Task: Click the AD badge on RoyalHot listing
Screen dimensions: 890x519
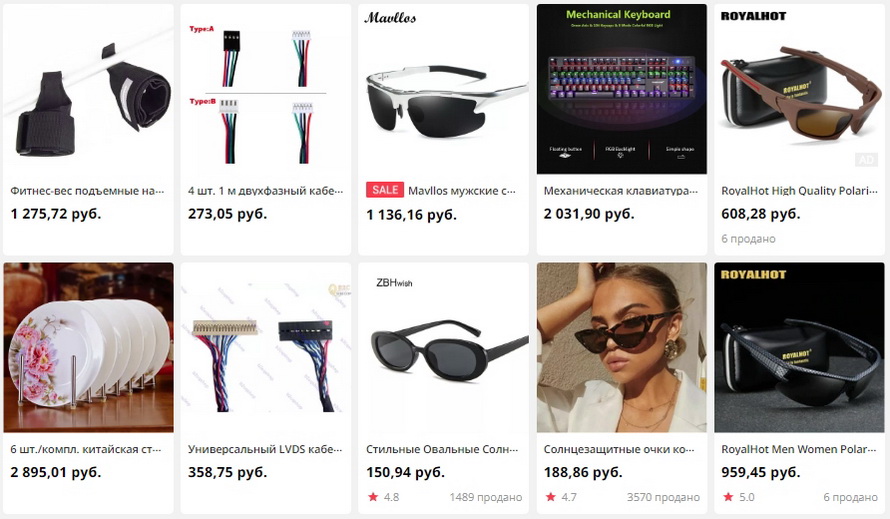Action: (x=866, y=160)
